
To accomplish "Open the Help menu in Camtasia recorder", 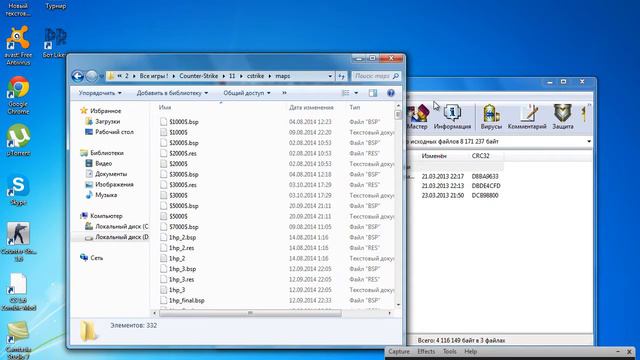I will click(x=470, y=351).
